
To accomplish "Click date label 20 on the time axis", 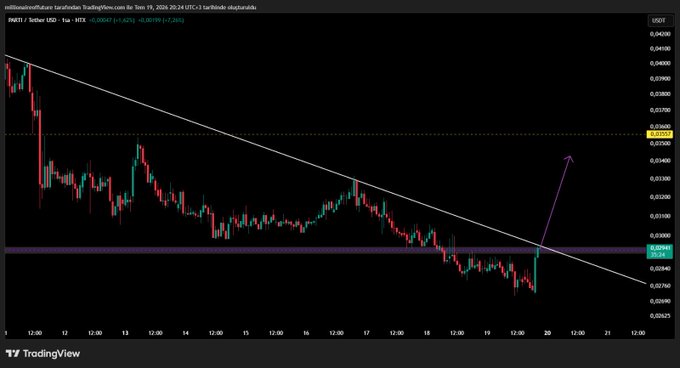I will pyautogui.click(x=547, y=333).
